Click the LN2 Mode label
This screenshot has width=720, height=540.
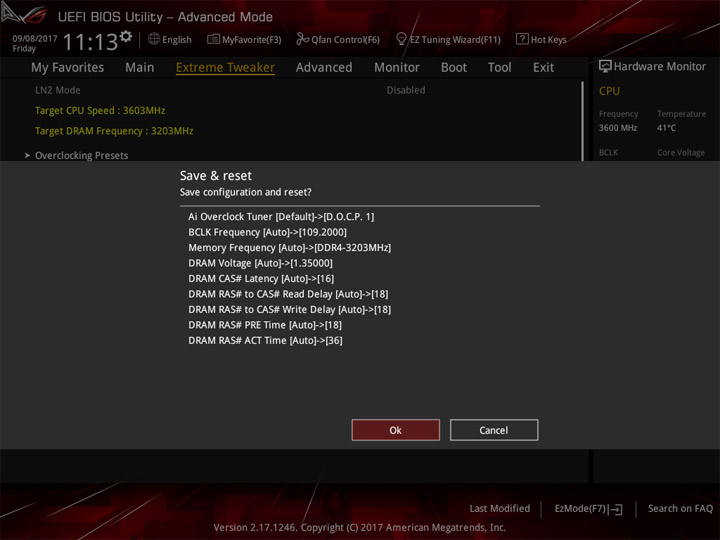pyautogui.click(x=57, y=90)
